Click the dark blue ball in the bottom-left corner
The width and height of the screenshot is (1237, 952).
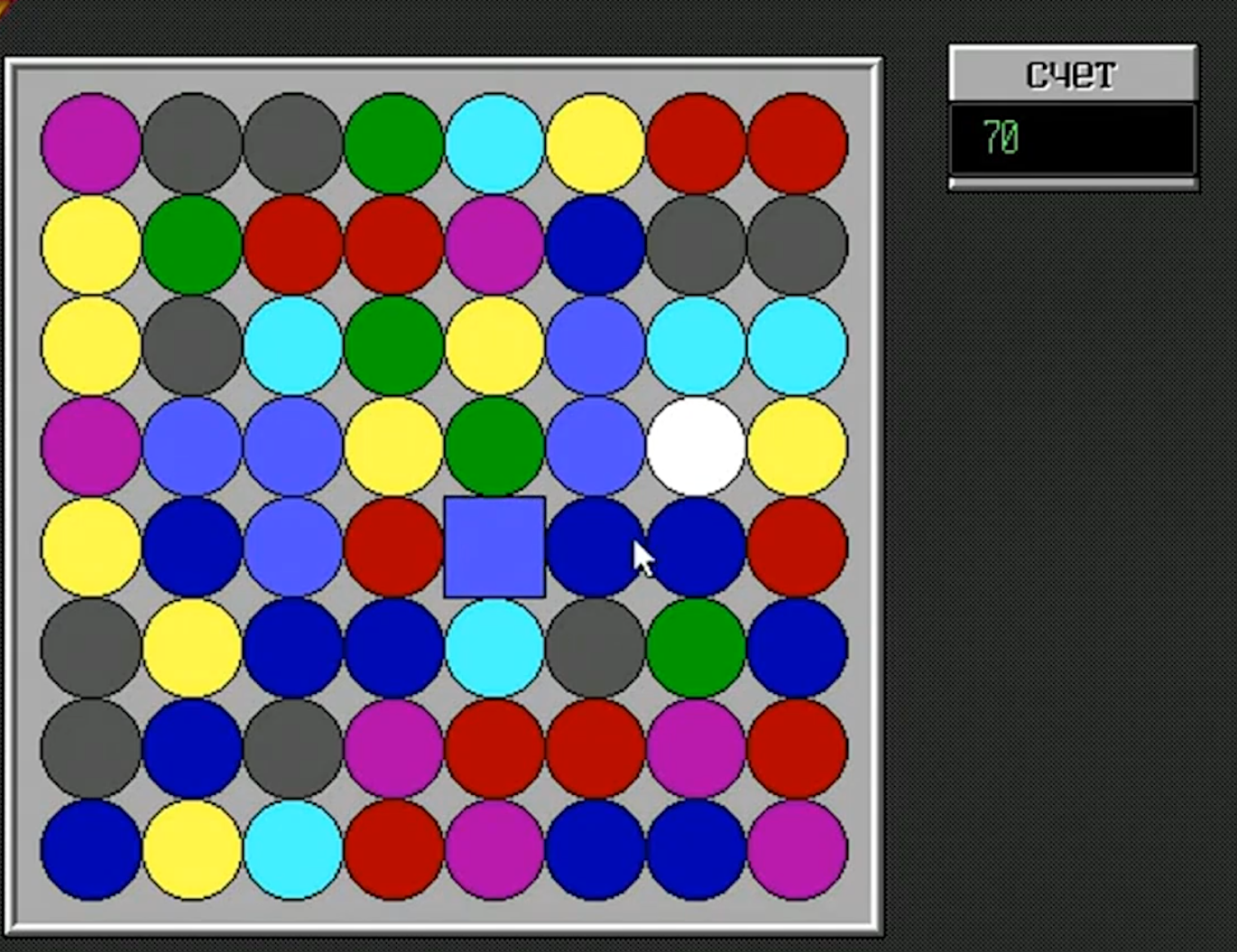pos(91,849)
